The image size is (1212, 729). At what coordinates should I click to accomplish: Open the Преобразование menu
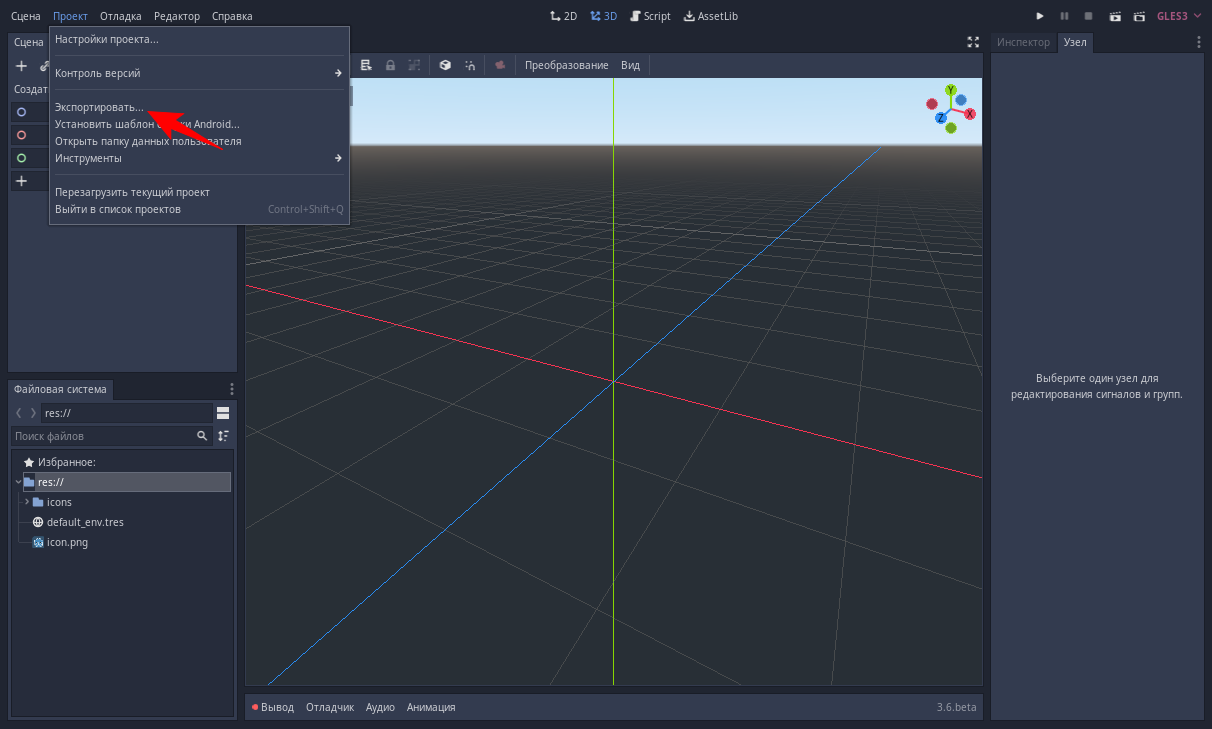point(566,65)
